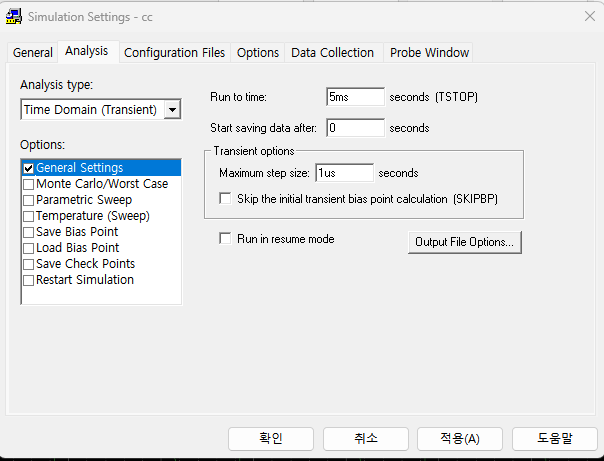
Task: Click the Run to time input field
Action: [355, 97]
